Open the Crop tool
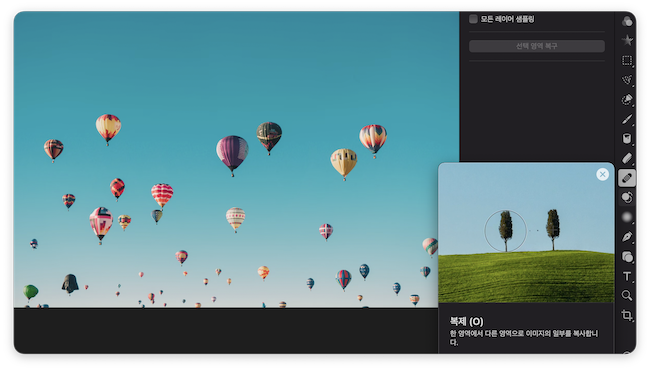This screenshot has width=650, height=370. pos(627,315)
